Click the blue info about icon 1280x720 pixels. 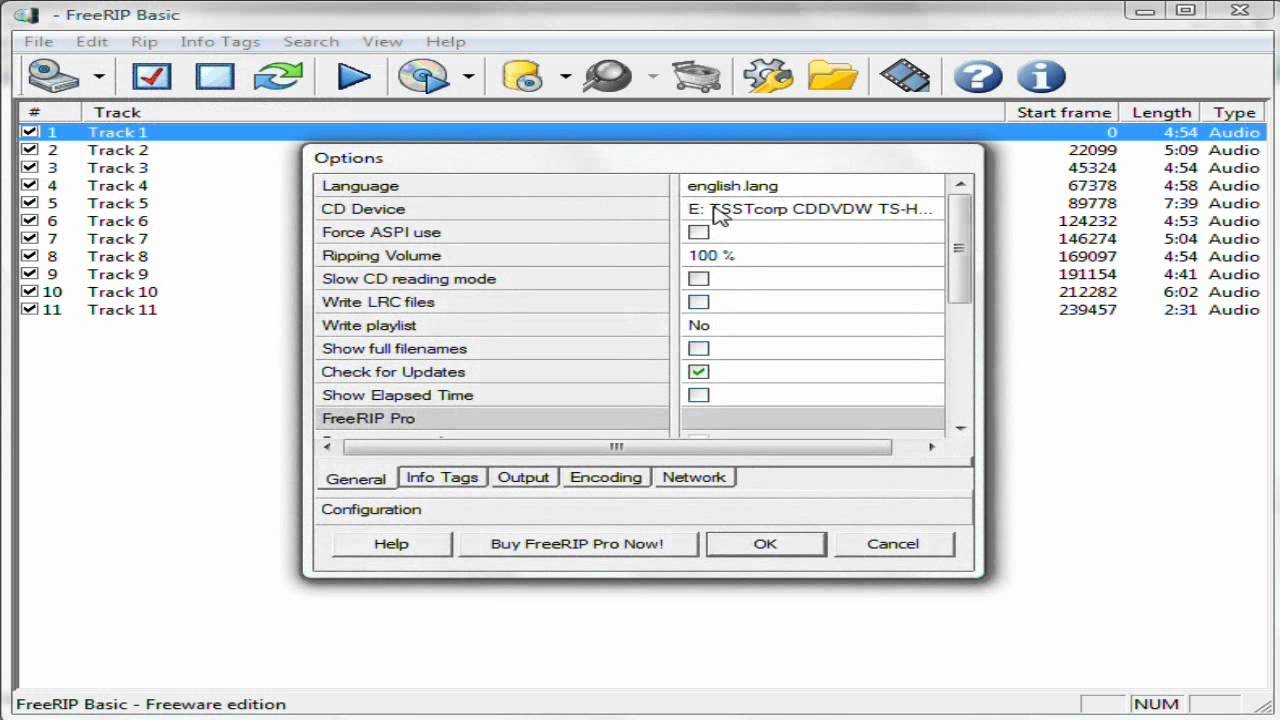[1041, 77]
